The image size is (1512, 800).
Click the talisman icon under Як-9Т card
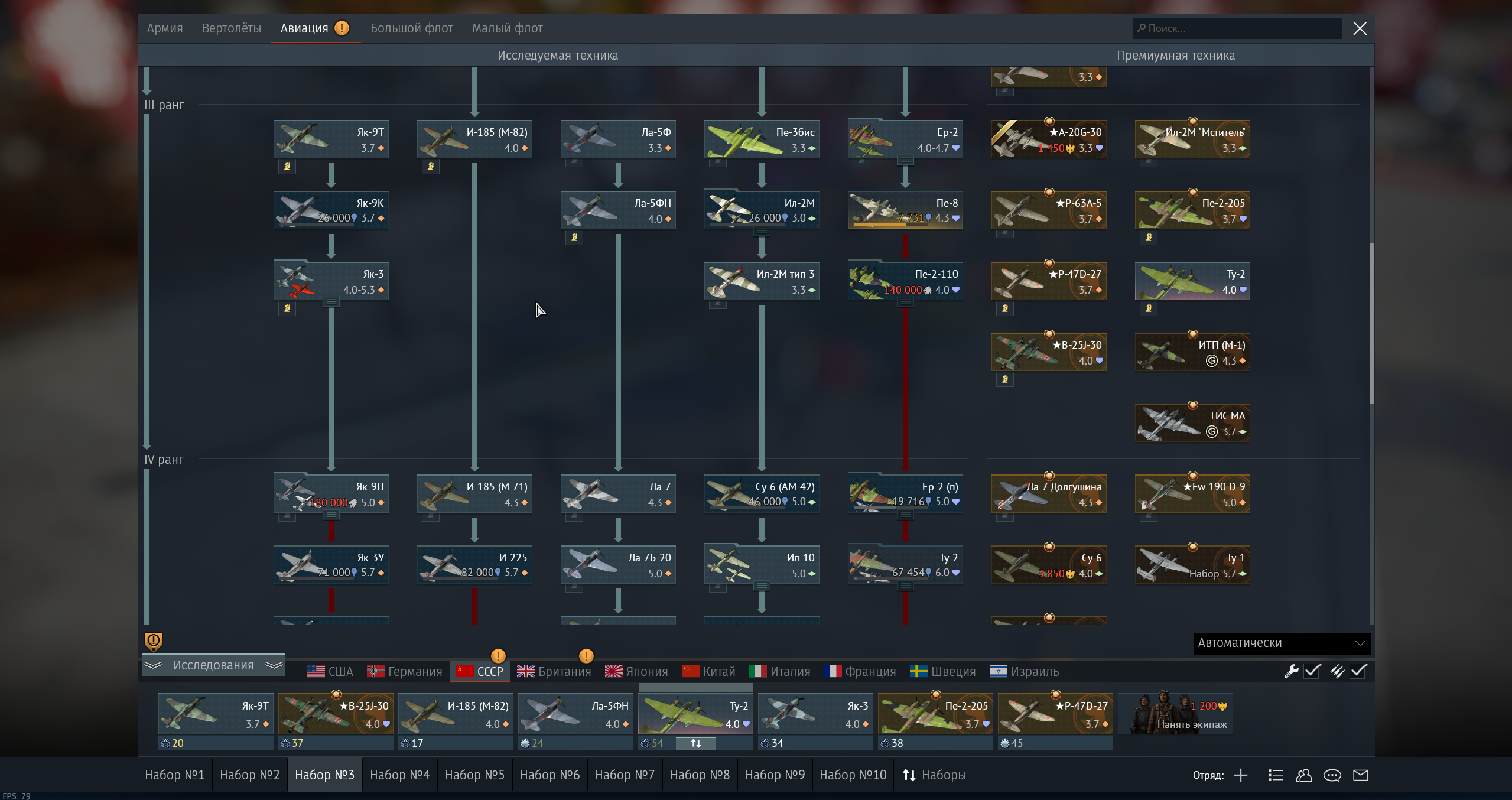287,167
